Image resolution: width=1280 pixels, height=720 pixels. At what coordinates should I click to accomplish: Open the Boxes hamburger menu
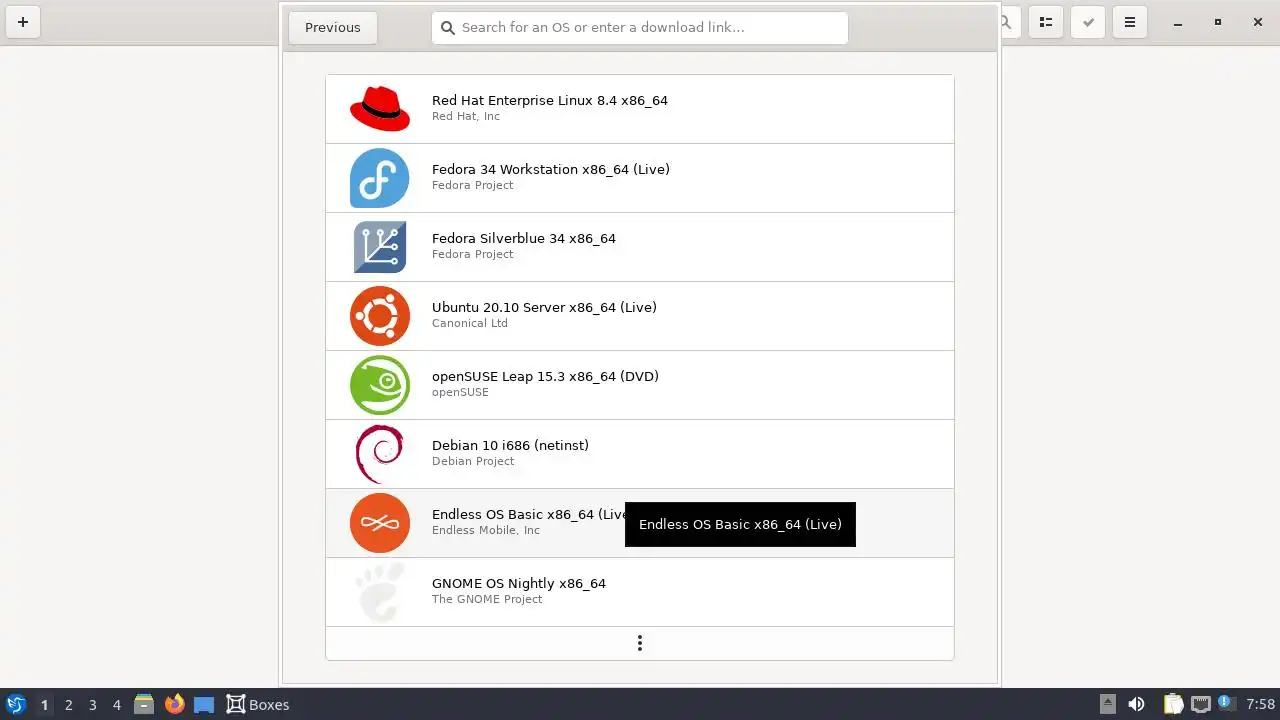pos(1130,22)
